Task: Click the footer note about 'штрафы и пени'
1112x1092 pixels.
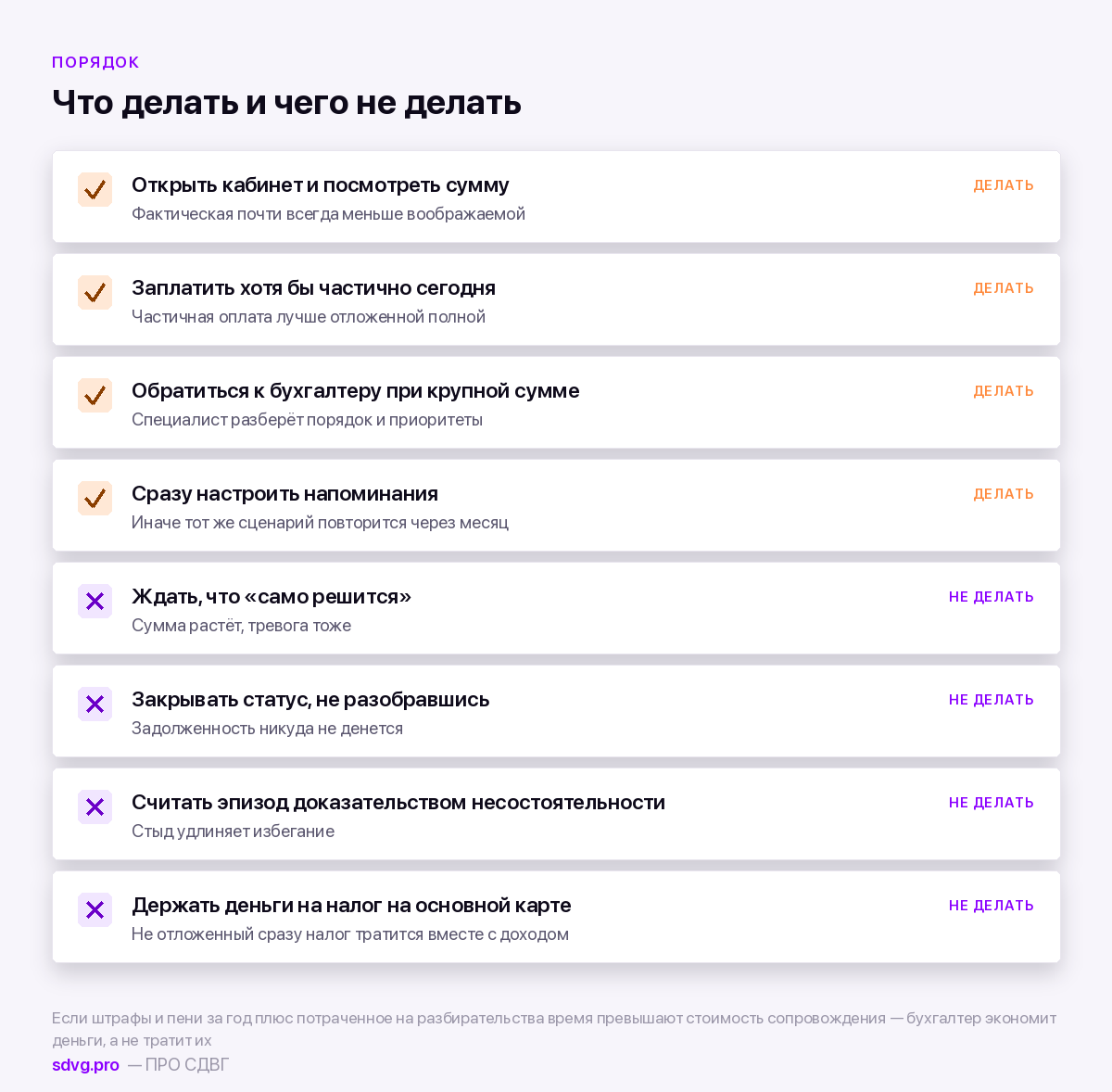Action: [x=554, y=1029]
